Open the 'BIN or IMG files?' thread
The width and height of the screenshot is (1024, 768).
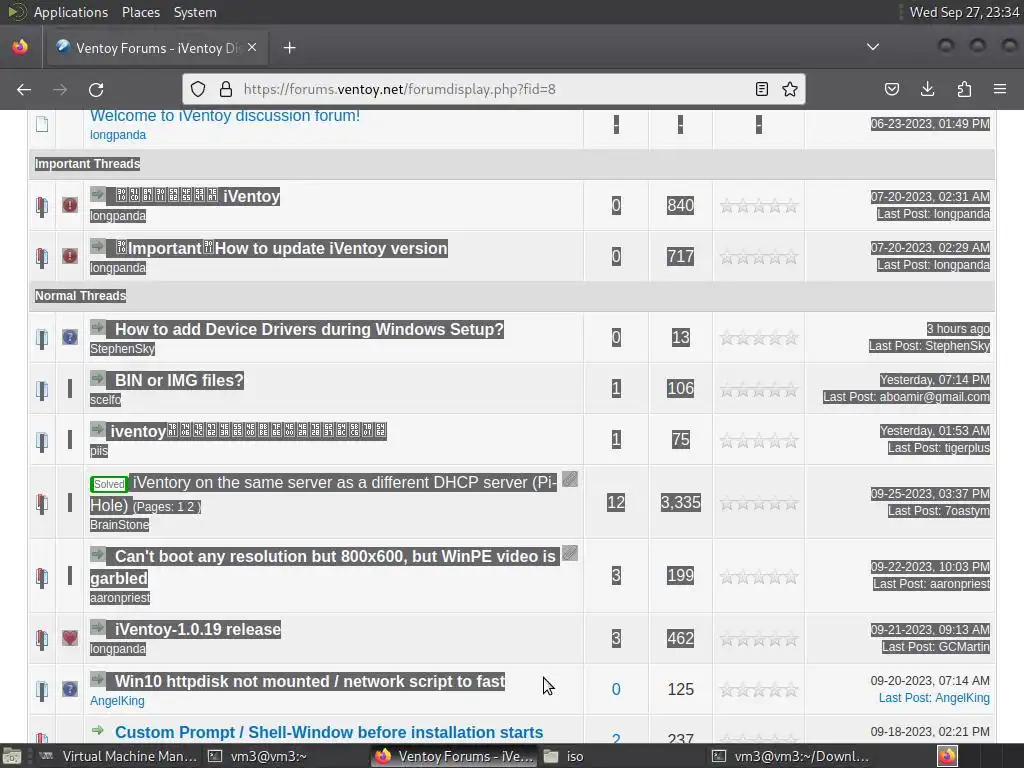point(179,380)
